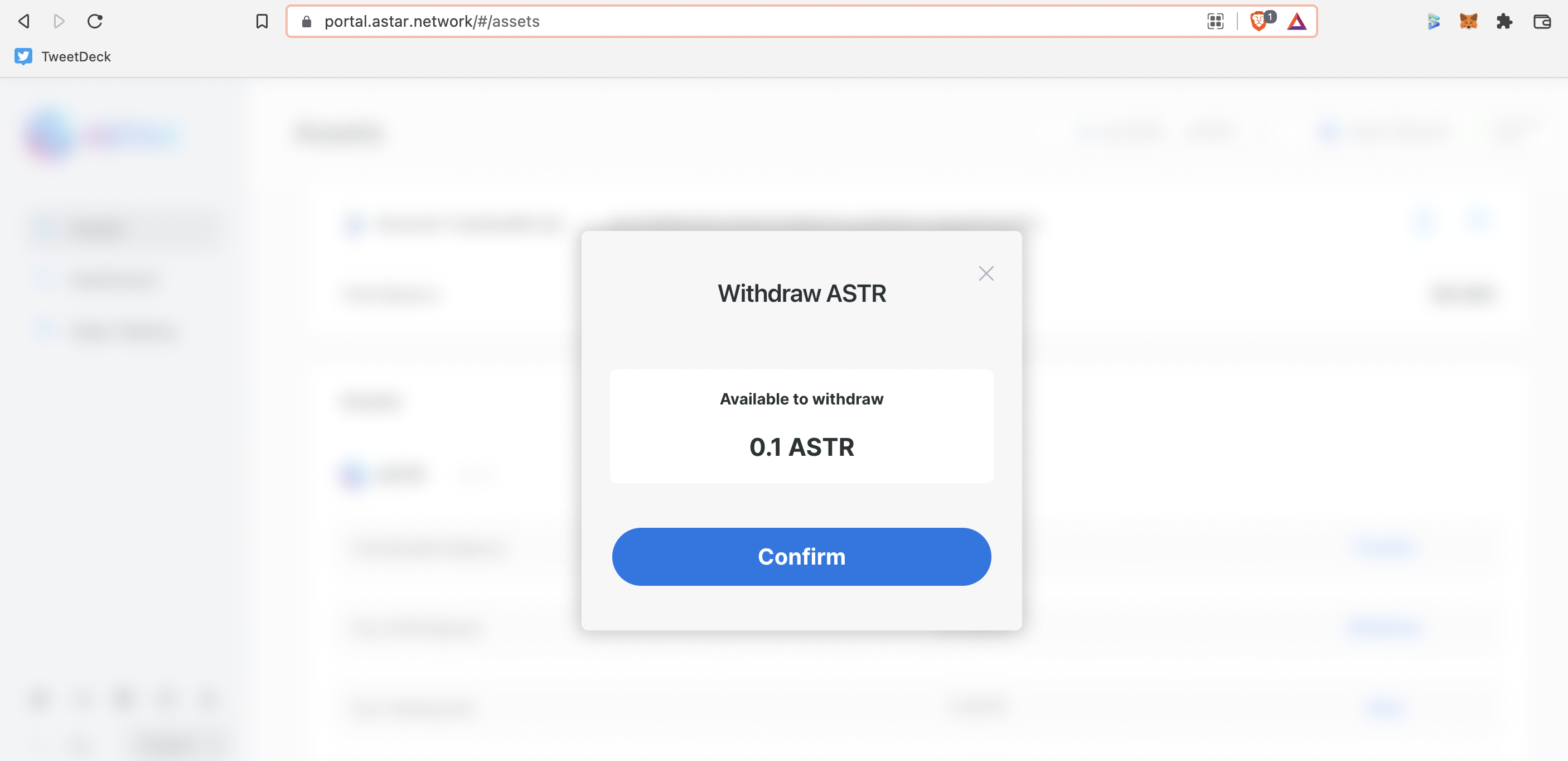The height and width of the screenshot is (761, 1568).
Task: Open the Brave Wallet icon
Action: (1542, 22)
